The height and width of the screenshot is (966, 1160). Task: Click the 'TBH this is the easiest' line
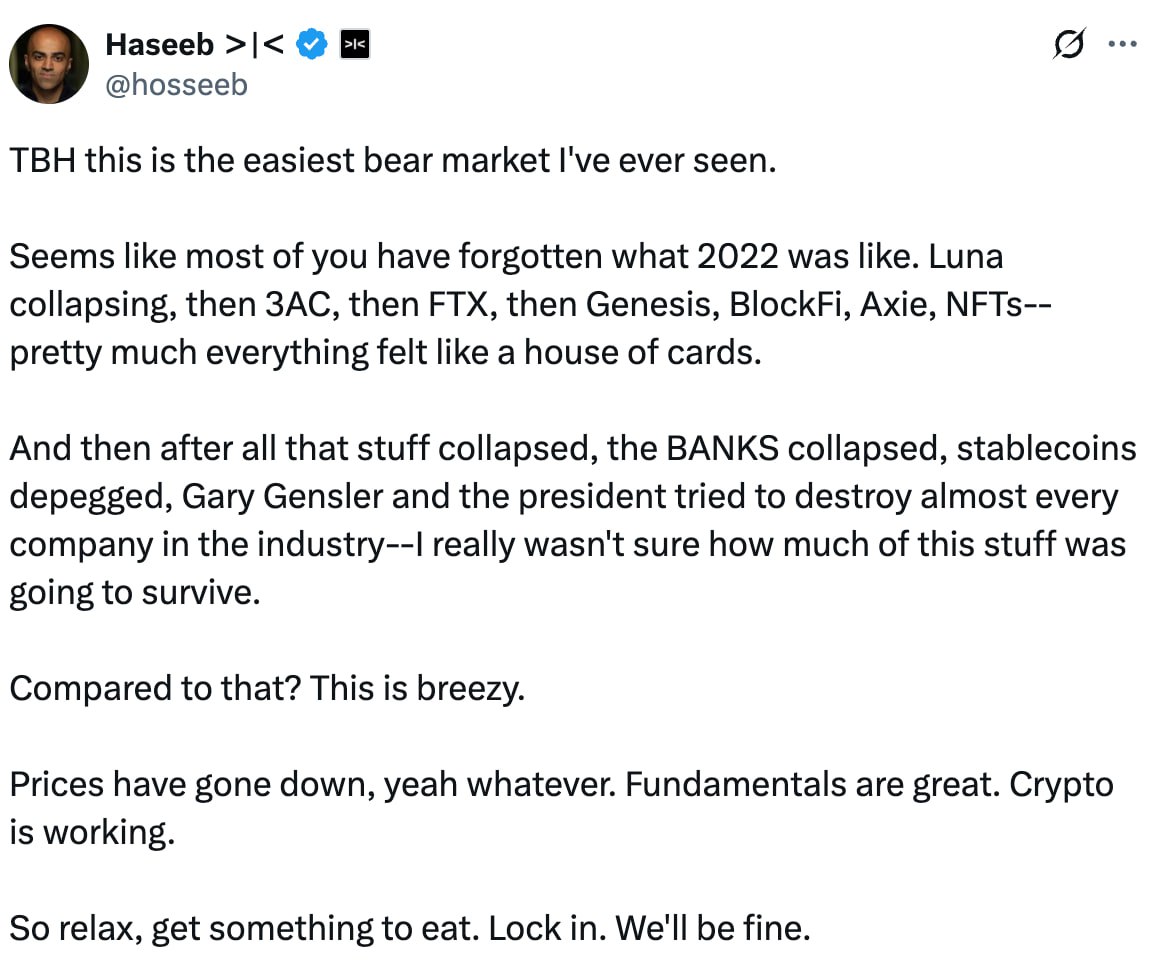click(x=392, y=160)
